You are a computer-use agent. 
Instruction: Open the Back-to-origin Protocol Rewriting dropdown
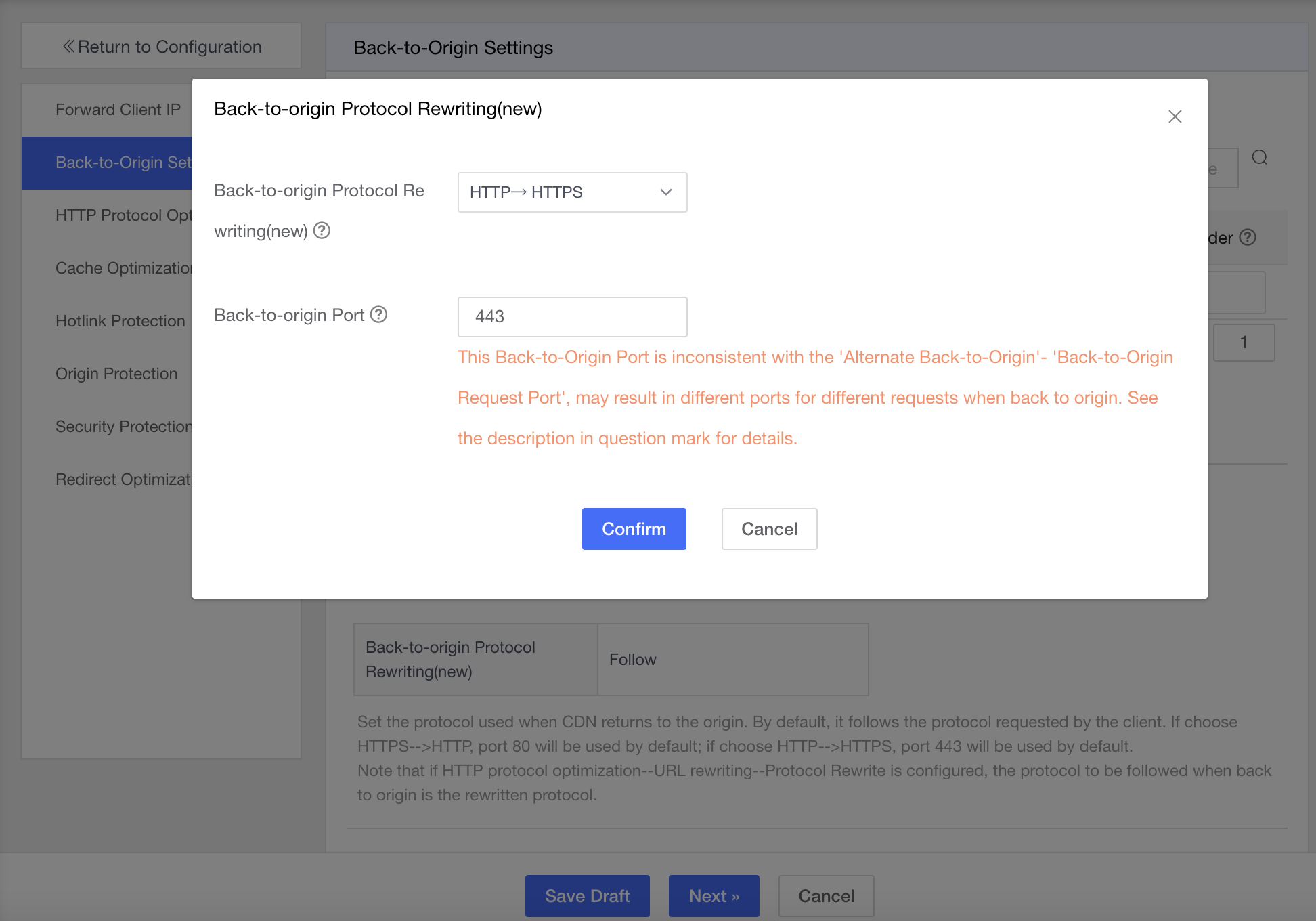pos(572,192)
